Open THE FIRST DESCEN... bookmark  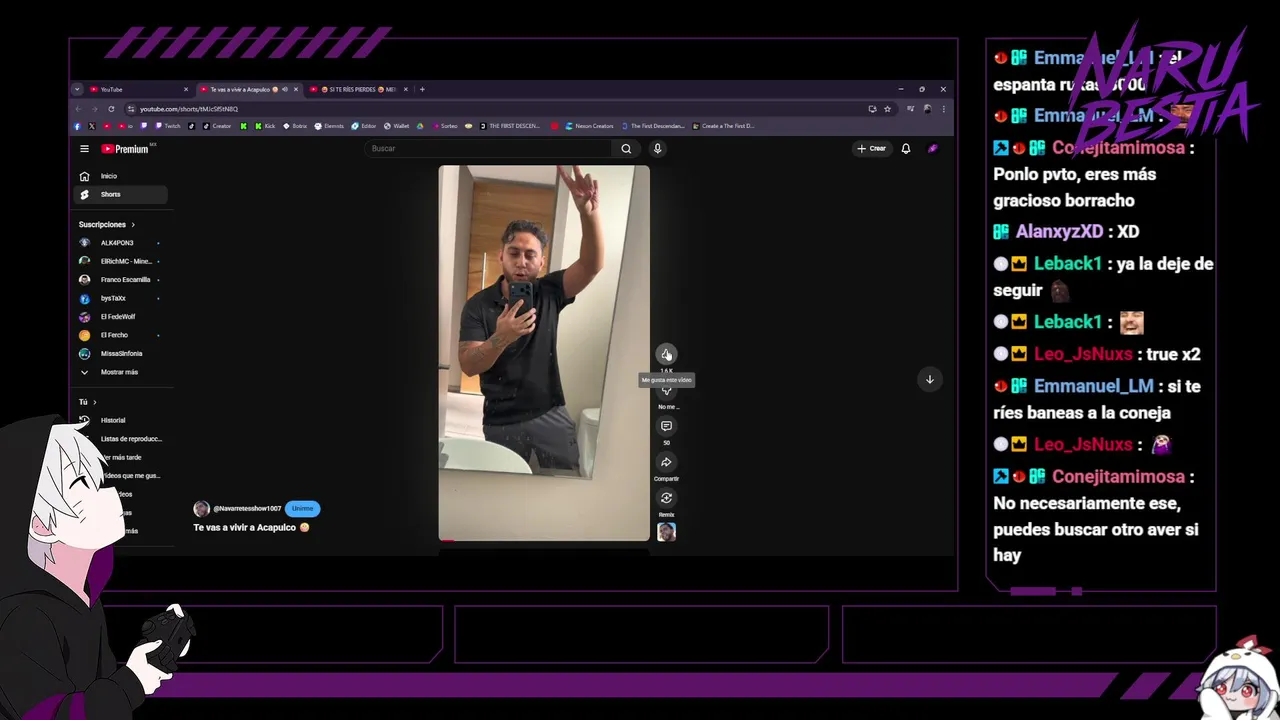click(510, 126)
